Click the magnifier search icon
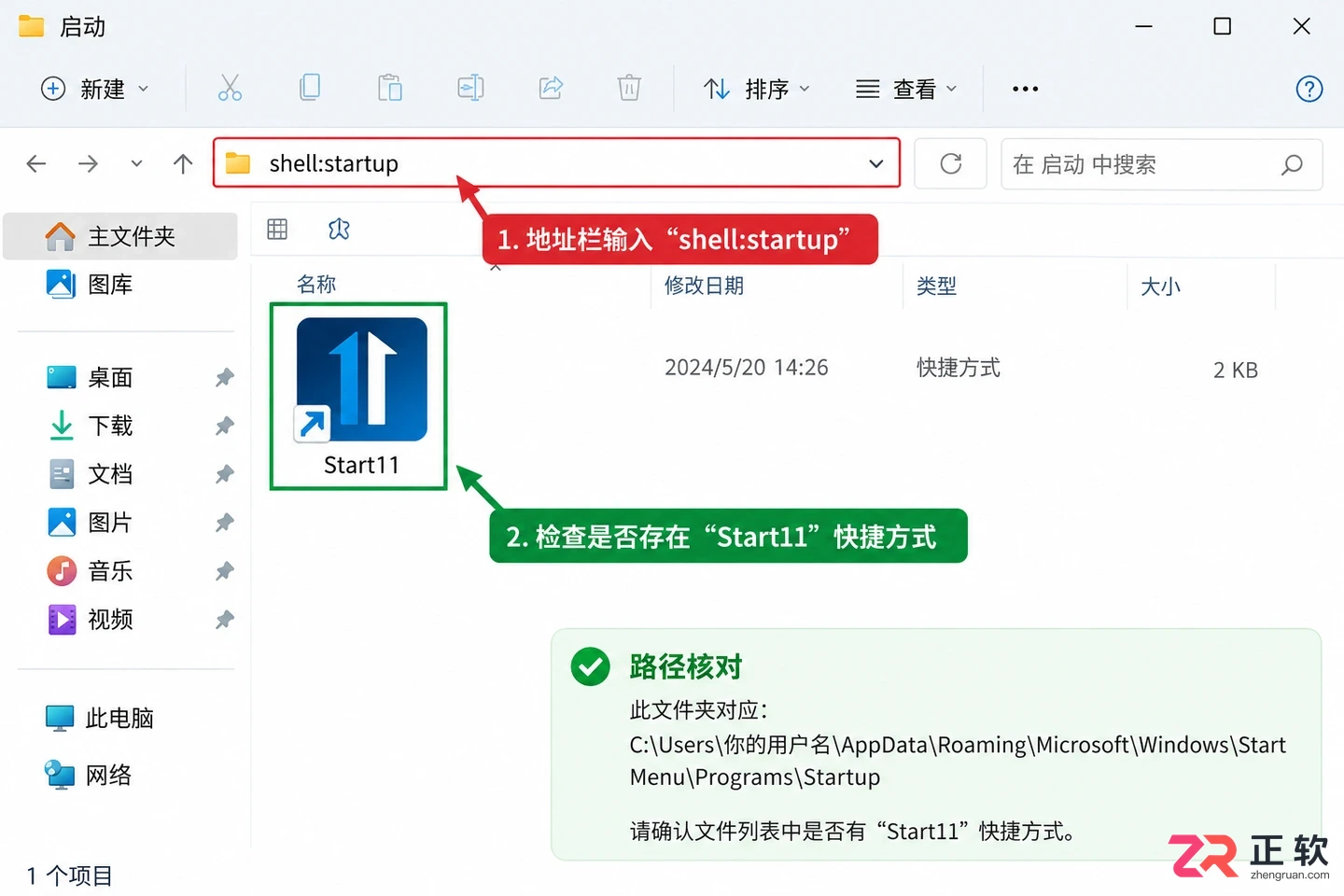Viewport: 1344px width, 896px height. [x=1292, y=165]
